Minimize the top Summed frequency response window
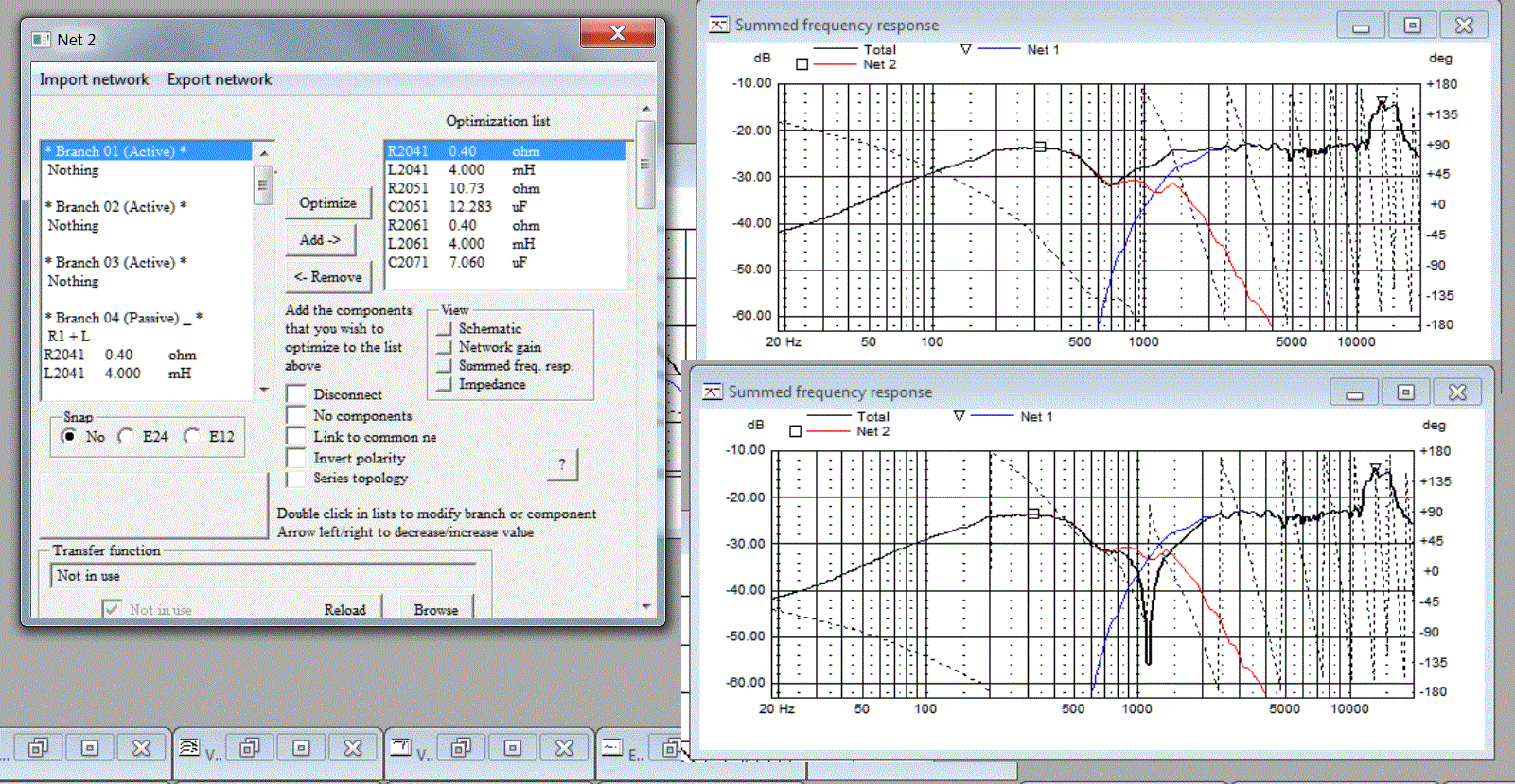 (1361, 26)
